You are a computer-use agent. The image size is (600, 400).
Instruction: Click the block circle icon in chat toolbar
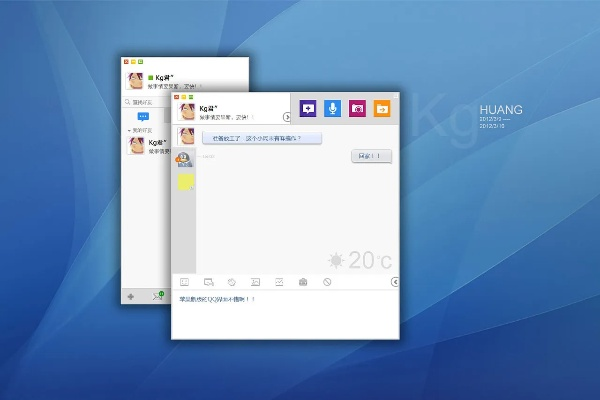pos(327,282)
